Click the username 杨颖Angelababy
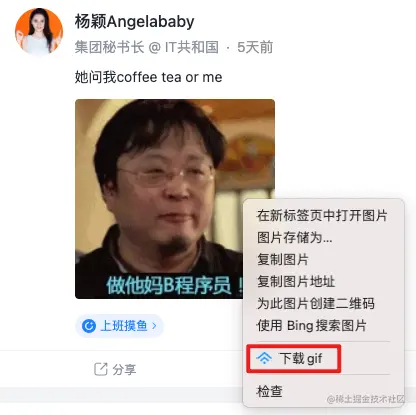This screenshot has width=416, height=415. (x=134, y=22)
